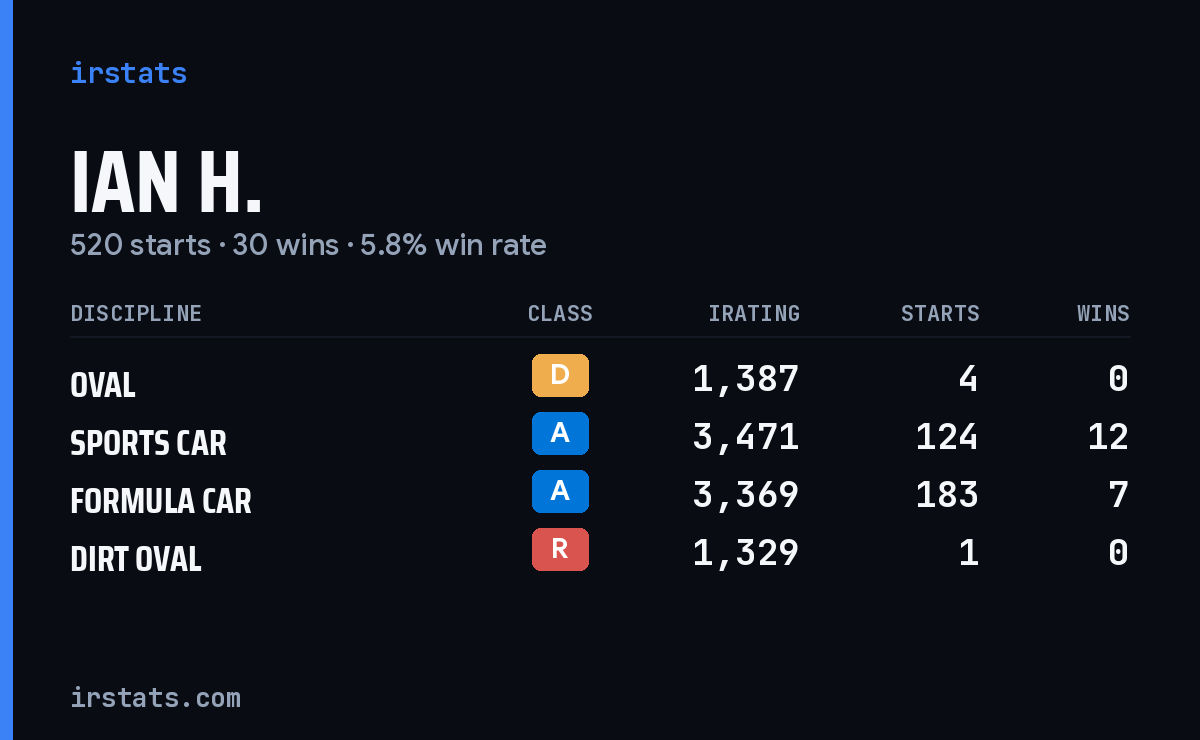Sort by the IRATING column header
Viewport: 1200px width, 740px height.
point(754,314)
